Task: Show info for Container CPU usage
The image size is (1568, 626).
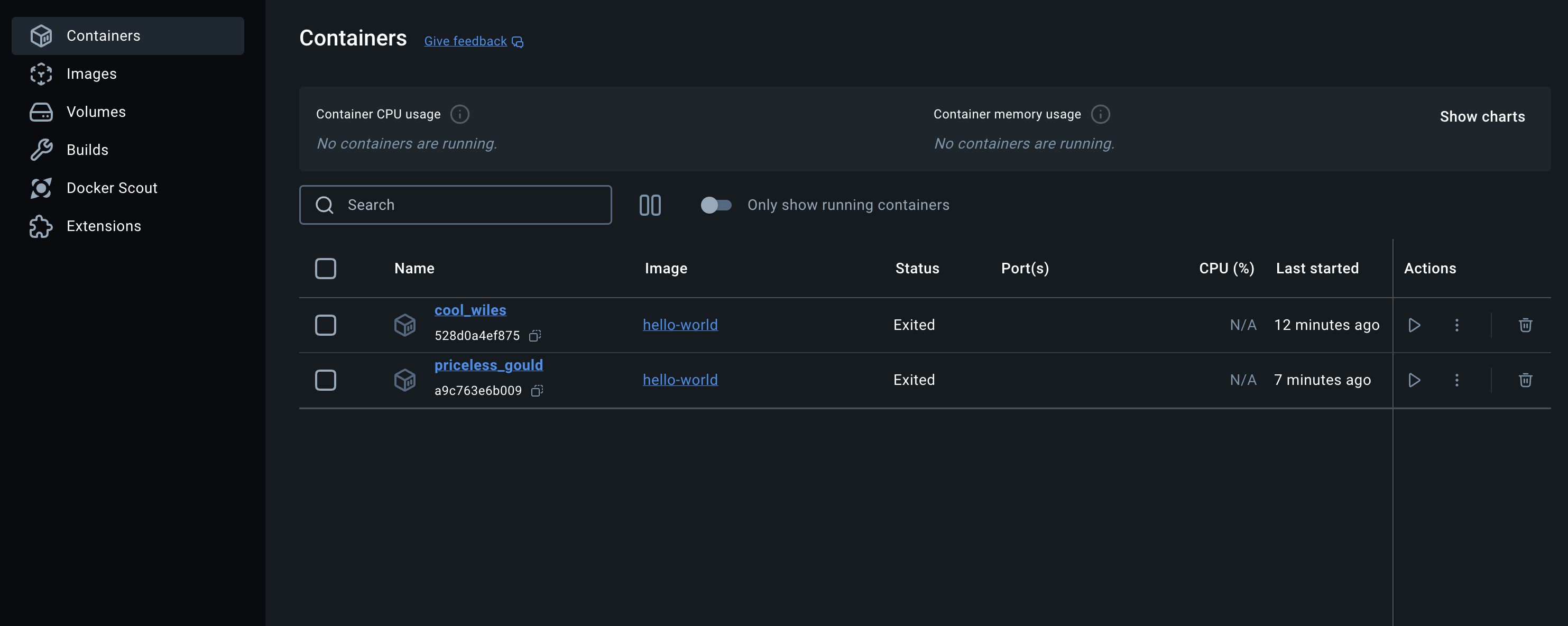Action: (x=459, y=115)
